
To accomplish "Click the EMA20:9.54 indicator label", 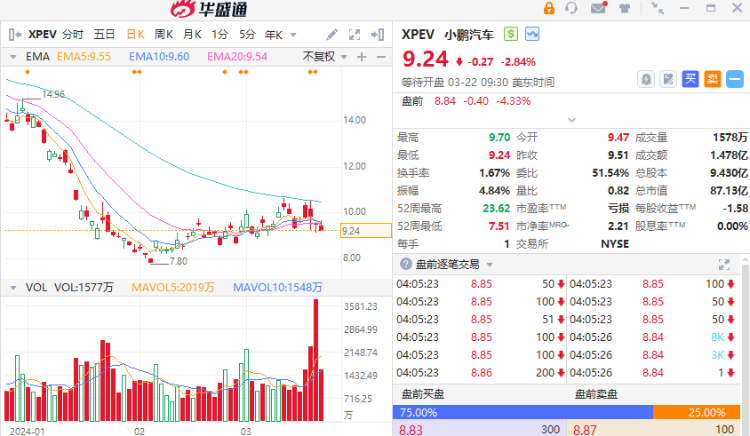I will pos(237,56).
